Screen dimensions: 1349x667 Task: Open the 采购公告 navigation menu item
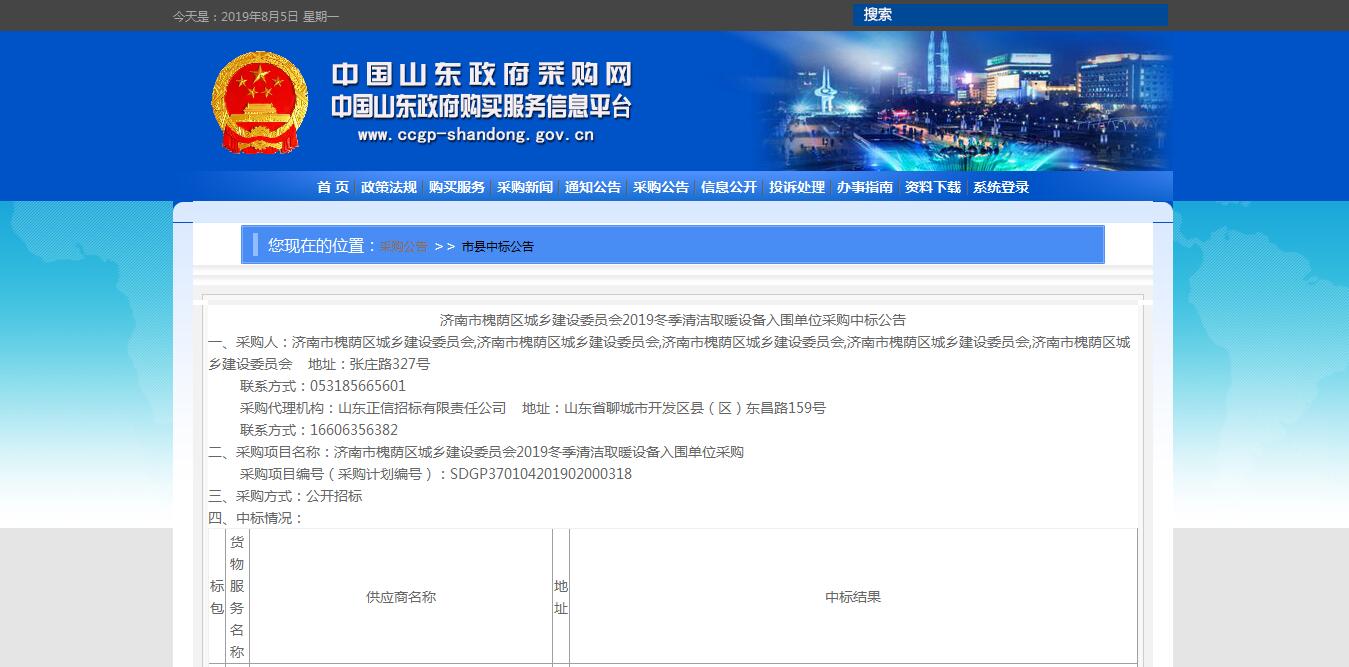661,187
